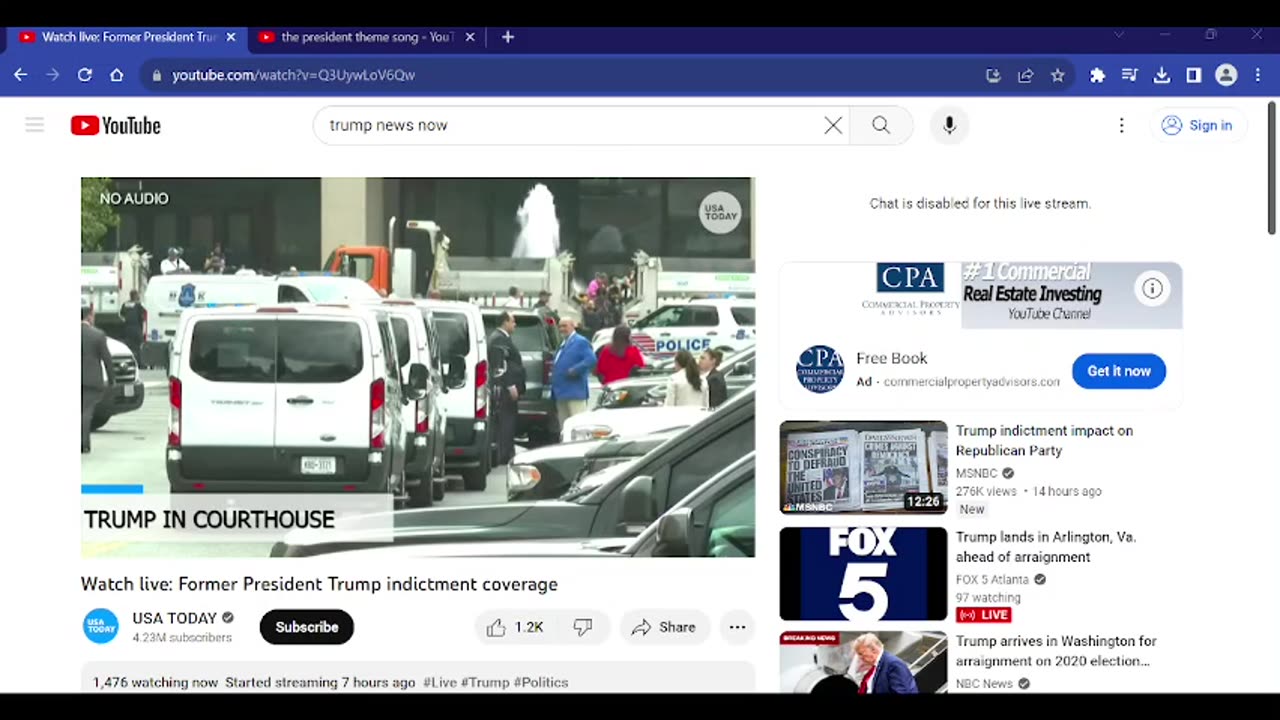Image resolution: width=1280 pixels, height=720 pixels.
Task: Run the search with the magnifier button
Action: coord(880,125)
